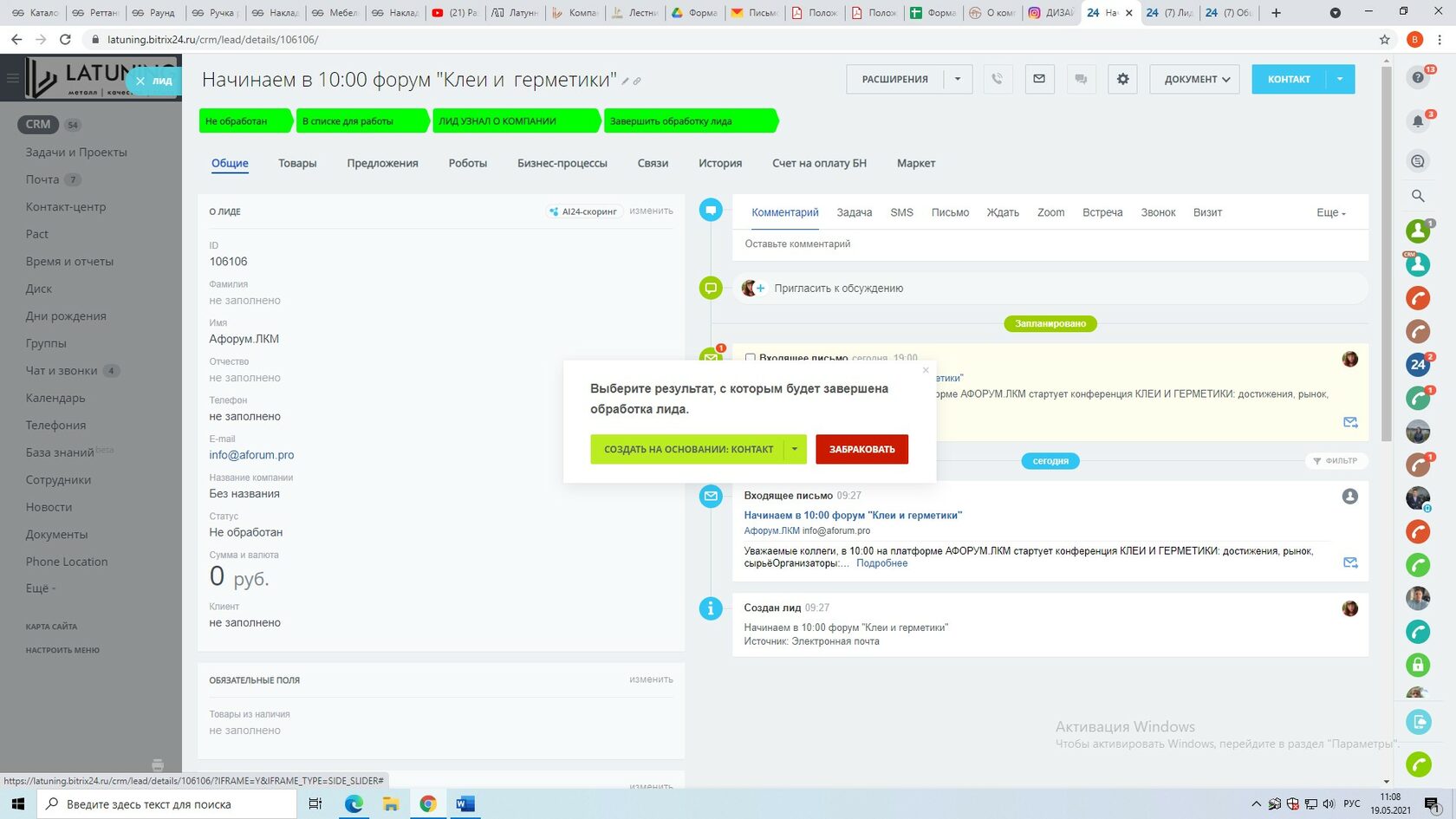This screenshot has height=819, width=1456.
Task: Select the Звонок timeline tab
Action: point(1158,212)
